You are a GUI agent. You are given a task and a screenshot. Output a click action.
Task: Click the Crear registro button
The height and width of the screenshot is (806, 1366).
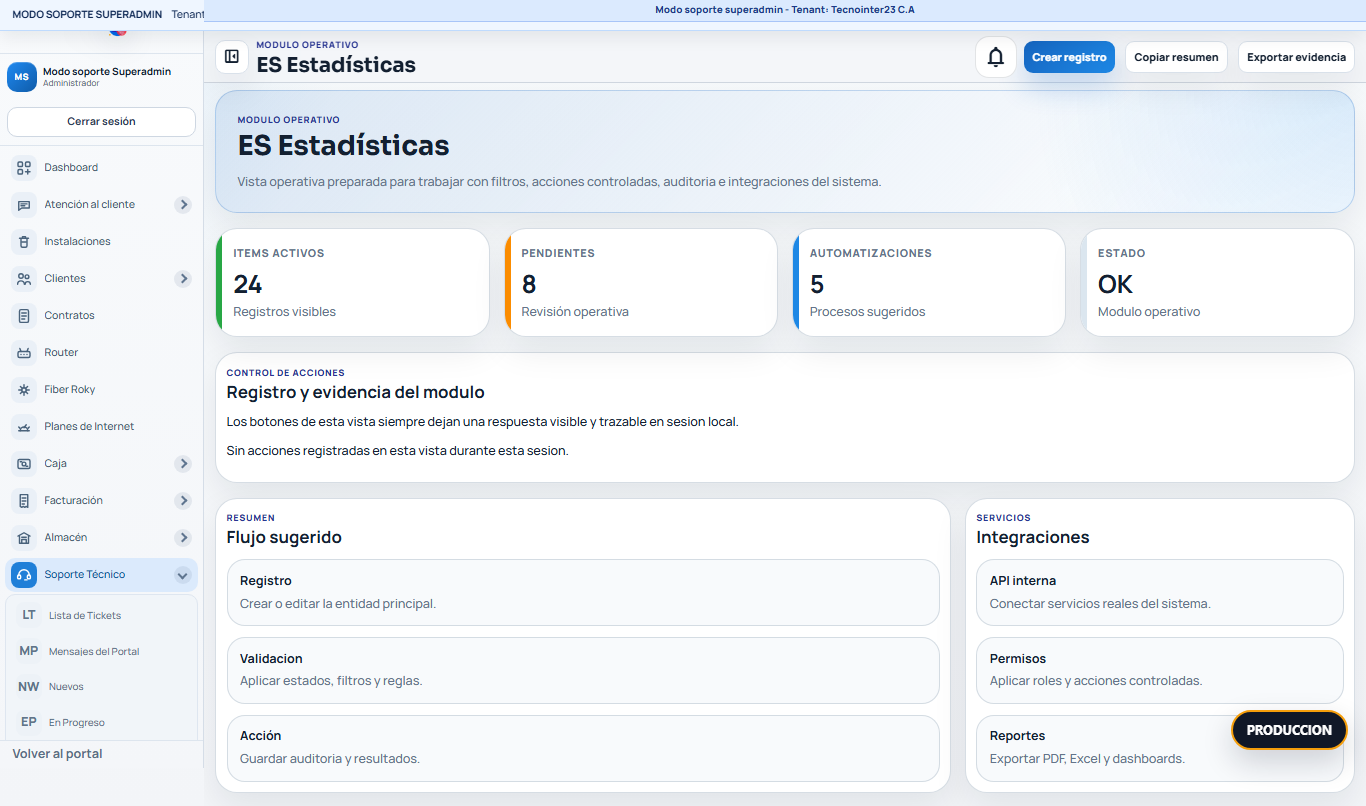pyautogui.click(x=1069, y=57)
